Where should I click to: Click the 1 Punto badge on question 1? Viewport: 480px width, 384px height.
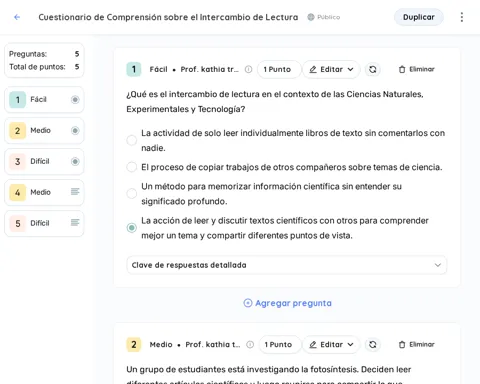pos(279,69)
